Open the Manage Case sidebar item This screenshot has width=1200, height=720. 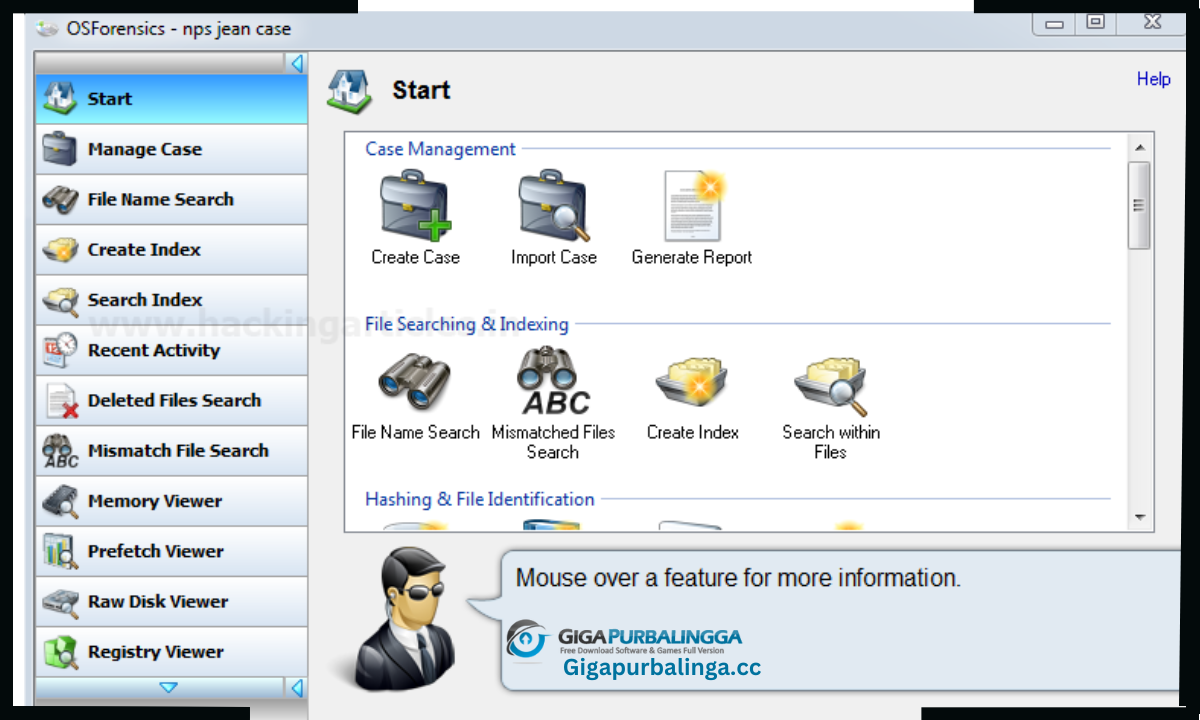171,149
